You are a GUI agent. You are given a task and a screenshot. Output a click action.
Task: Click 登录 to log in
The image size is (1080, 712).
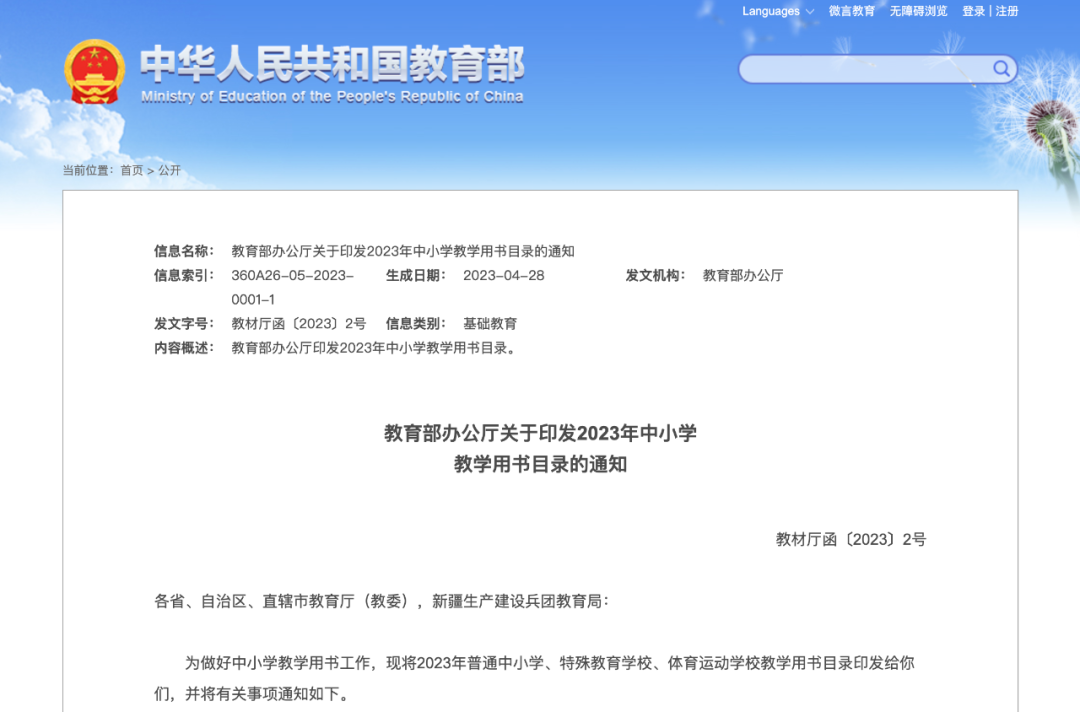[973, 11]
